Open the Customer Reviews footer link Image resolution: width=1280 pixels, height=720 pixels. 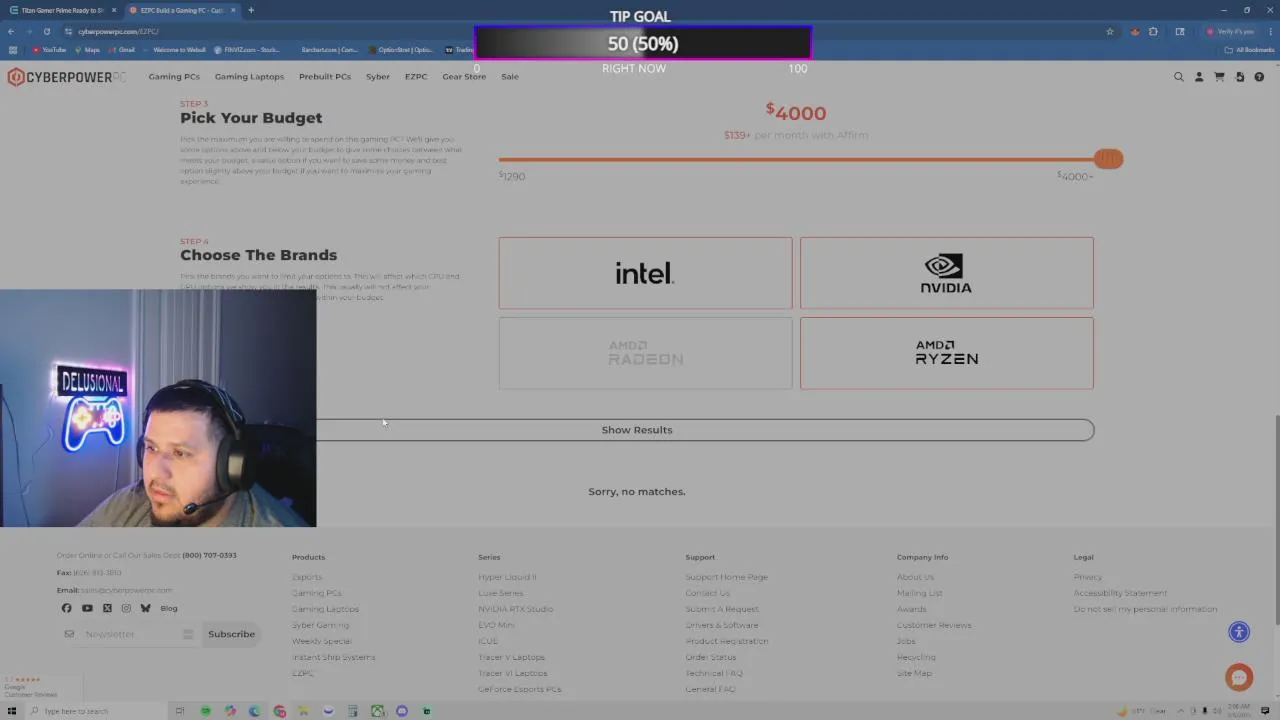(934, 625)
